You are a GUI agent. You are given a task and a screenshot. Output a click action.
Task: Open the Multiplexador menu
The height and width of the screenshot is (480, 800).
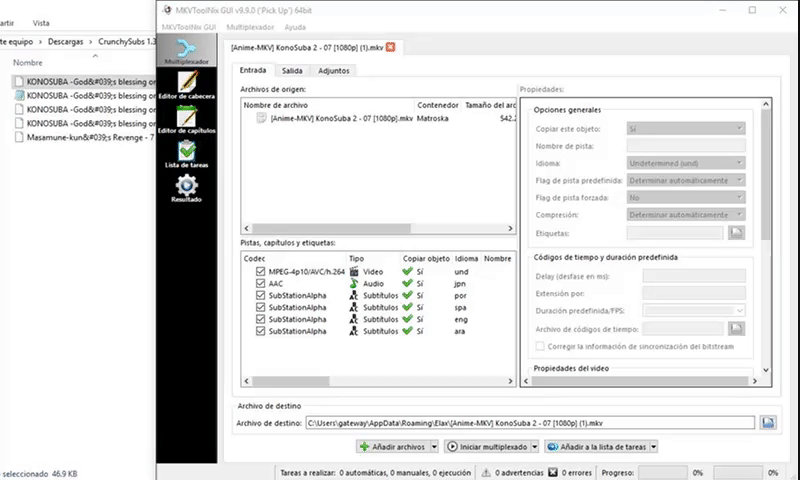[250, 27]
